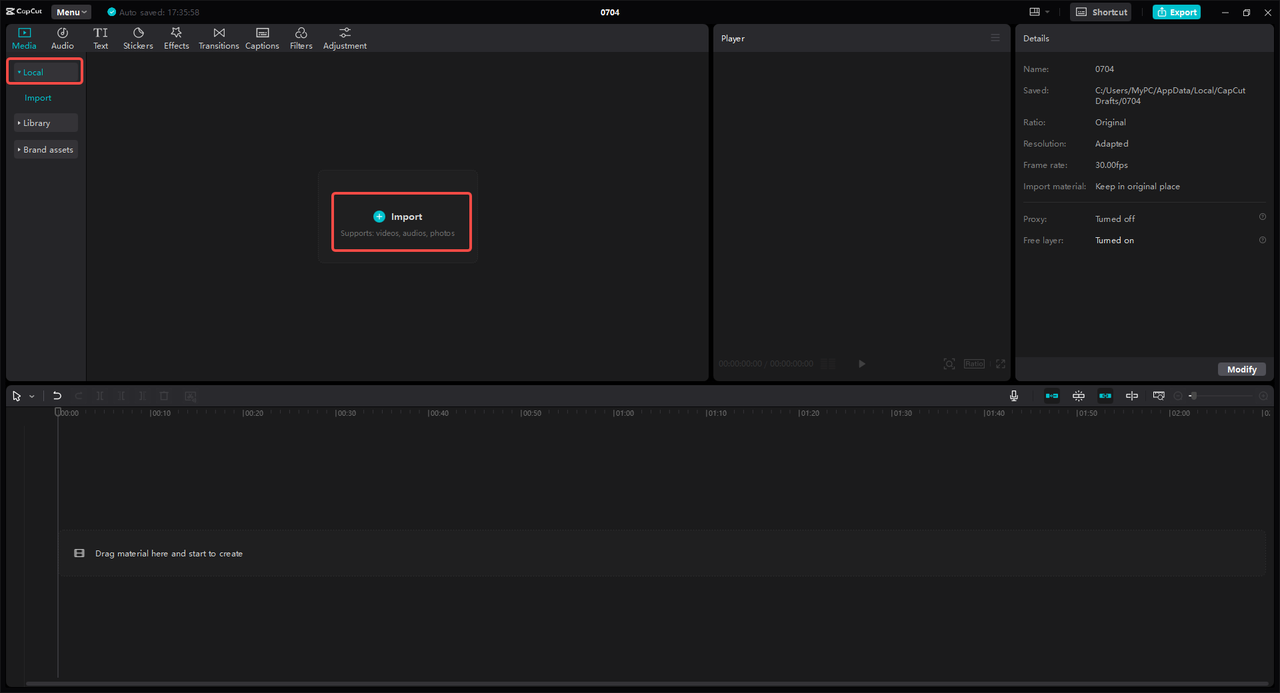This screenshot has width=1280, height=693.
Task: Click the Free layer help icon
Action: click(x=1262, y=240)
